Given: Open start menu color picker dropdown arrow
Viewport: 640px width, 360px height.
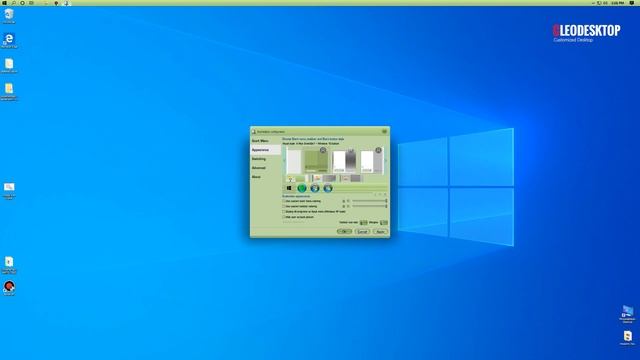Looking at the screenshot, I should click(348, 201).
